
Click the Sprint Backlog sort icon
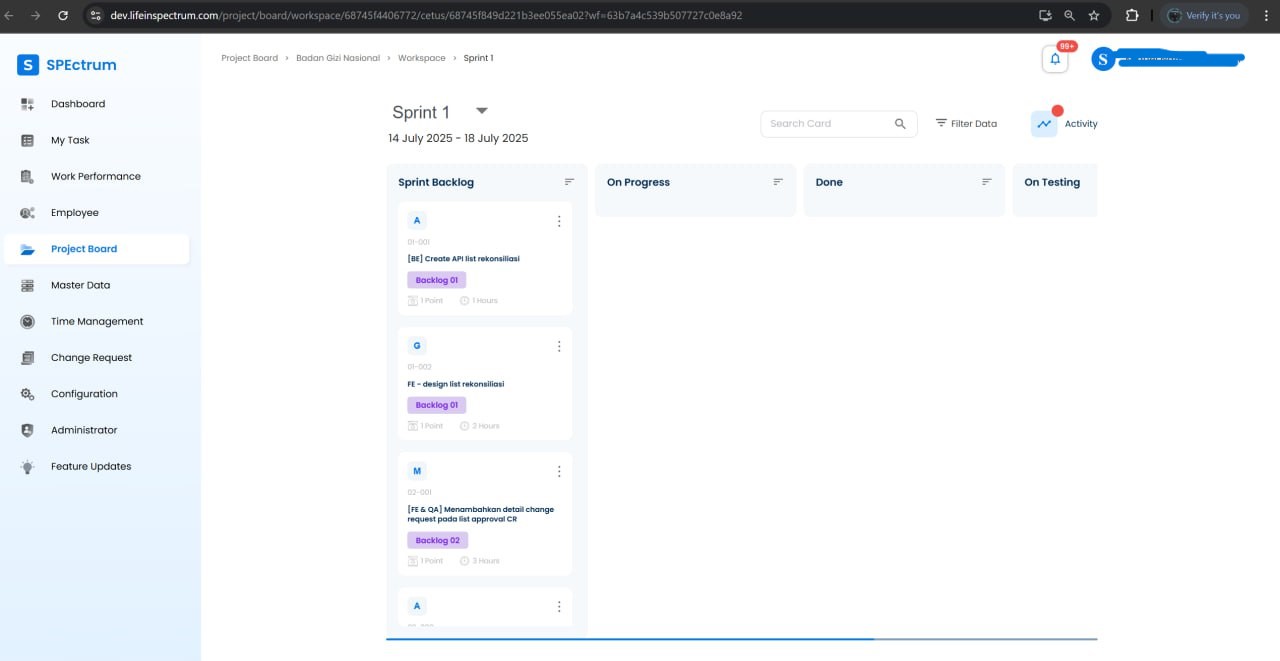click(x=569, y=182)
